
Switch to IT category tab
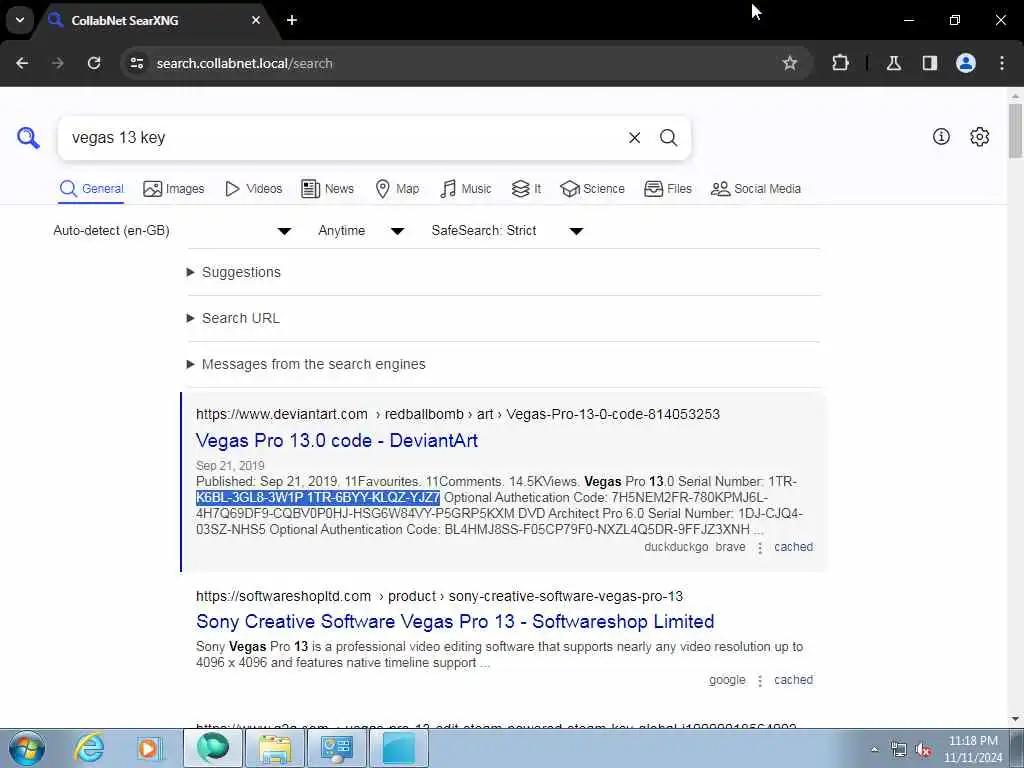pyautogui.click(x=526, y=189)
